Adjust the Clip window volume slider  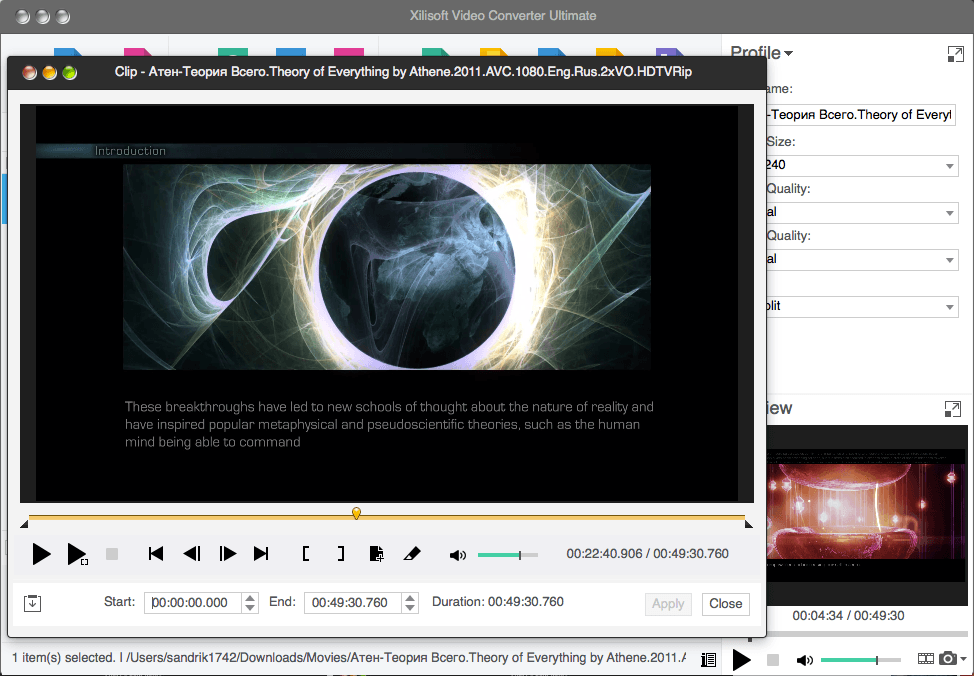pyautogui.click(x=507, y=555)
